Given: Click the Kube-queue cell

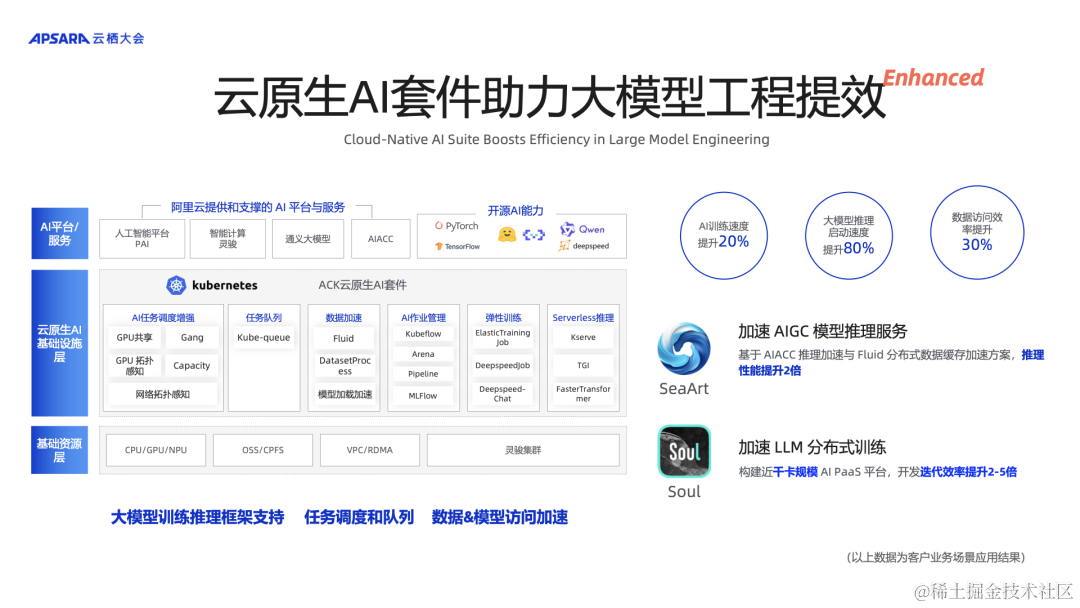Looking at the screenshot, I should (264, 337).
